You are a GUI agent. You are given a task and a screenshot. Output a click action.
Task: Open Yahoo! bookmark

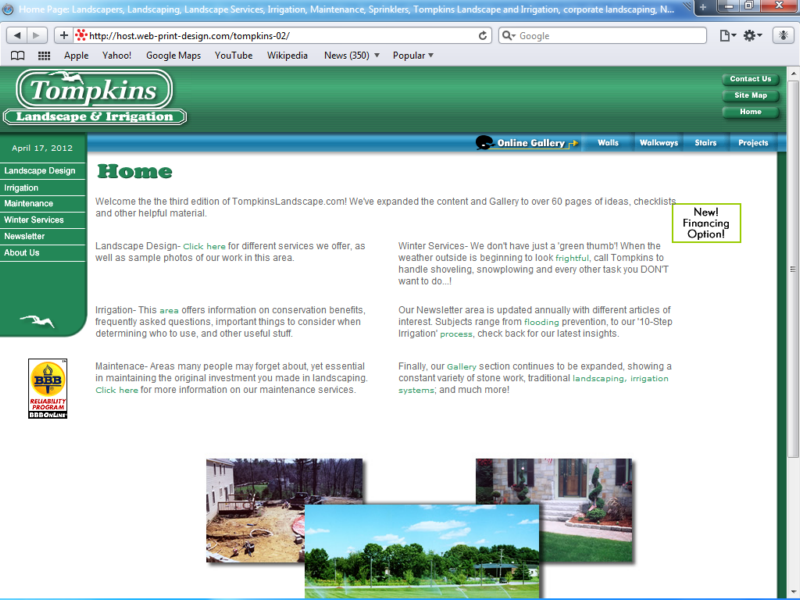click(x=116, y=56)
